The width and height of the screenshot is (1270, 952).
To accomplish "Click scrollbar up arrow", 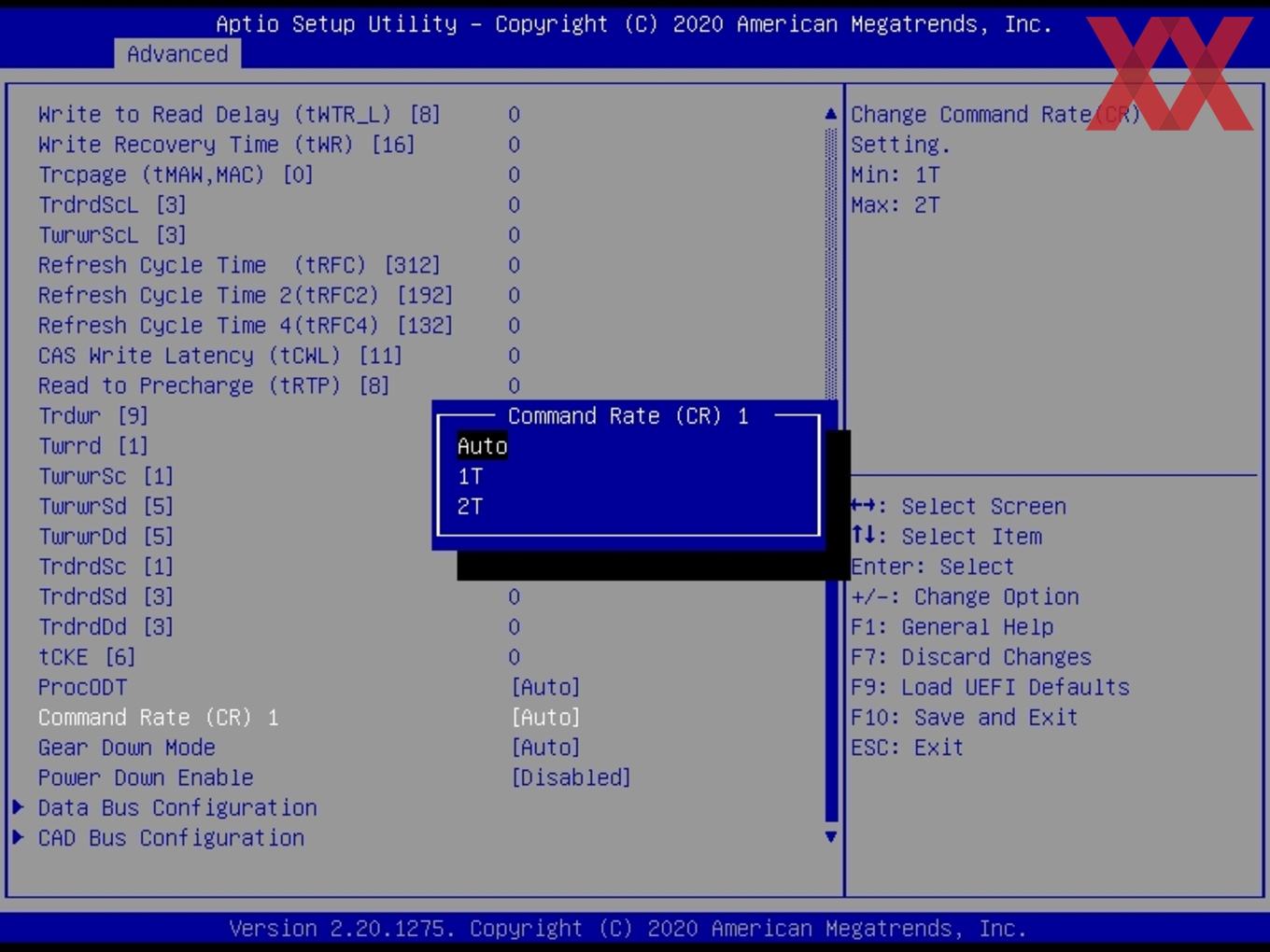I will click(830, 114).
